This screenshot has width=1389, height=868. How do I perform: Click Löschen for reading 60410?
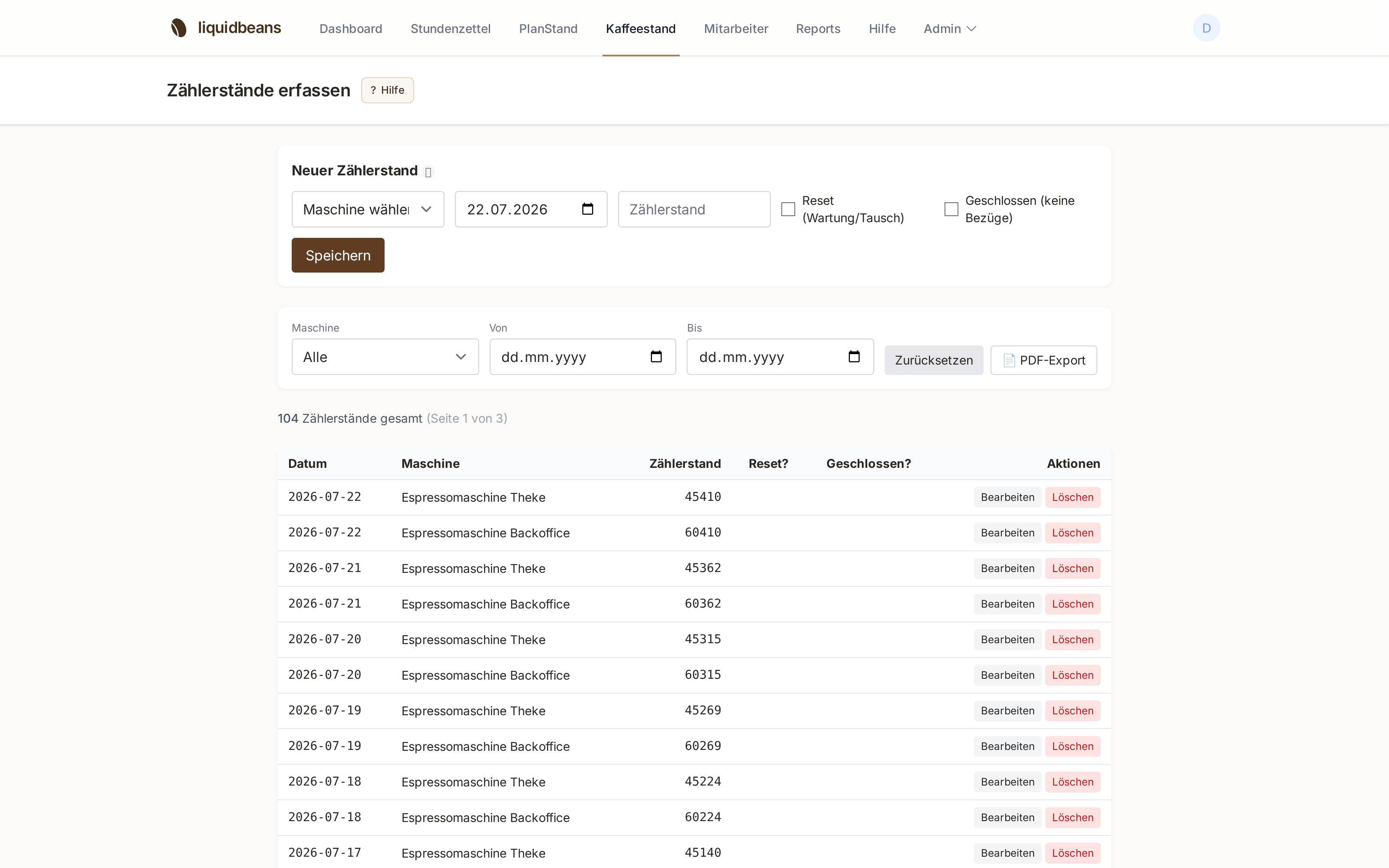[x=1073, y=533]
